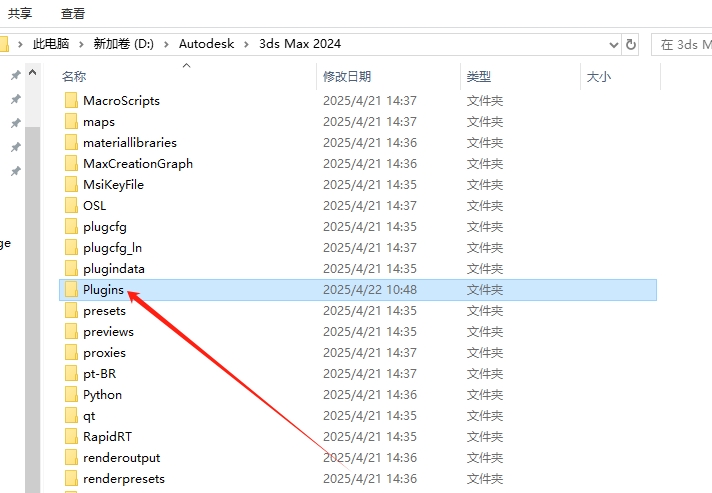
Task: Select the MaxCreationGraph folder name
Action: click(x=138, y=163)
